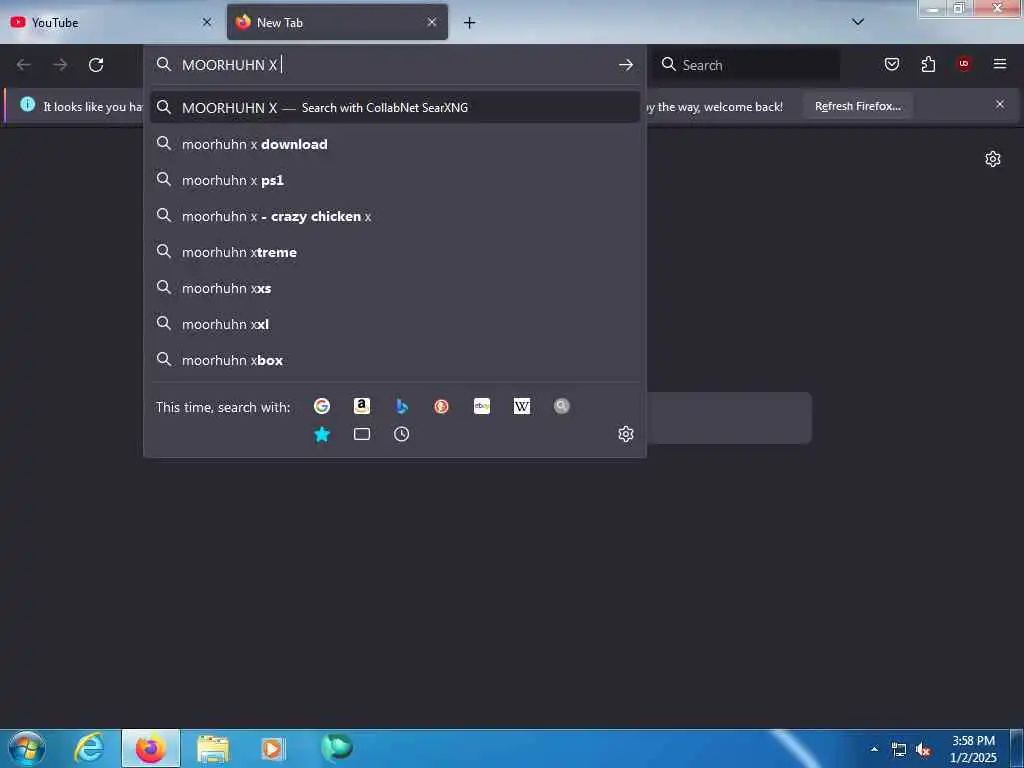1024x768 pixels.
Task: Reload the current page
Action: point(96,65)
